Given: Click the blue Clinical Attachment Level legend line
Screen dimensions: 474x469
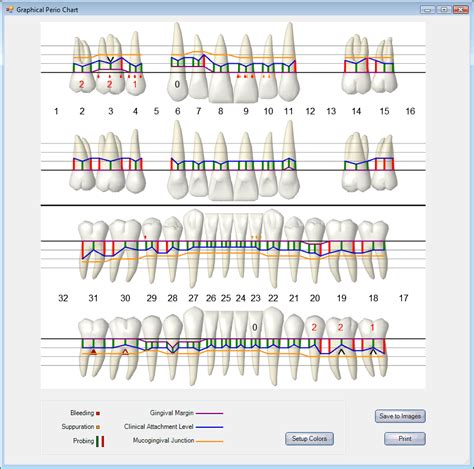Looking at the screenshot, I should (209, 427).
